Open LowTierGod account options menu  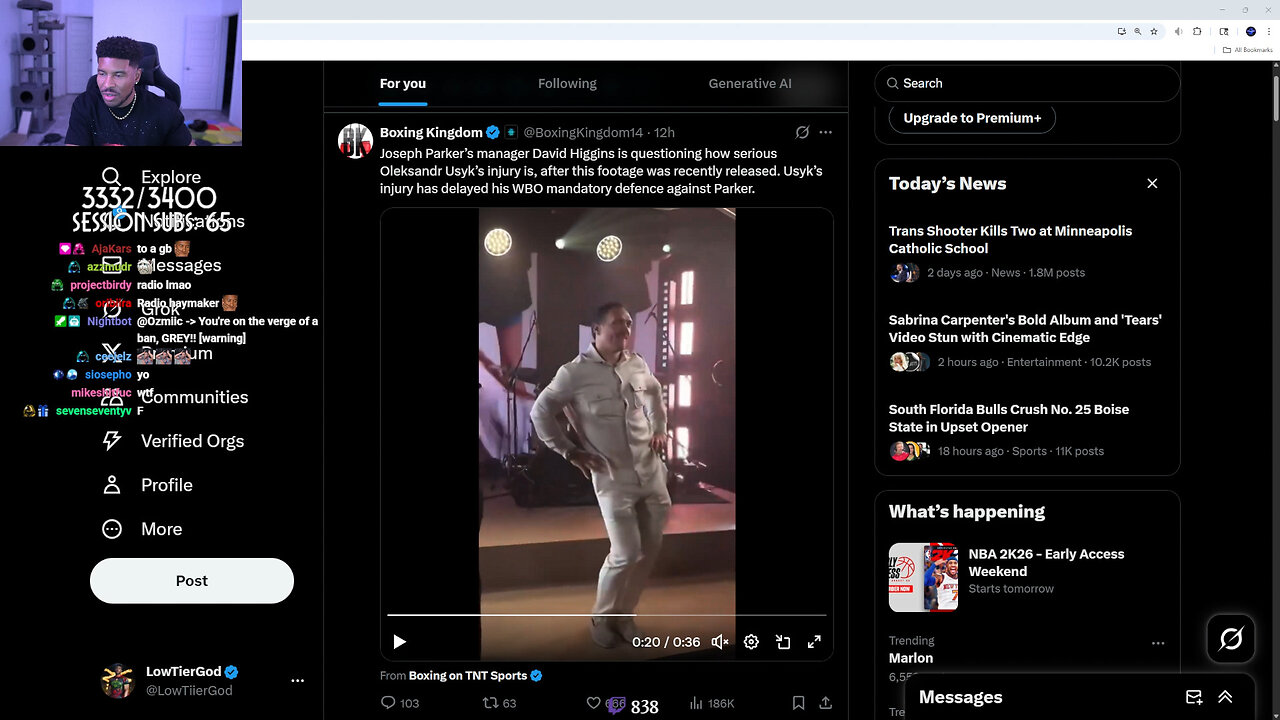(x=297, y=680)
